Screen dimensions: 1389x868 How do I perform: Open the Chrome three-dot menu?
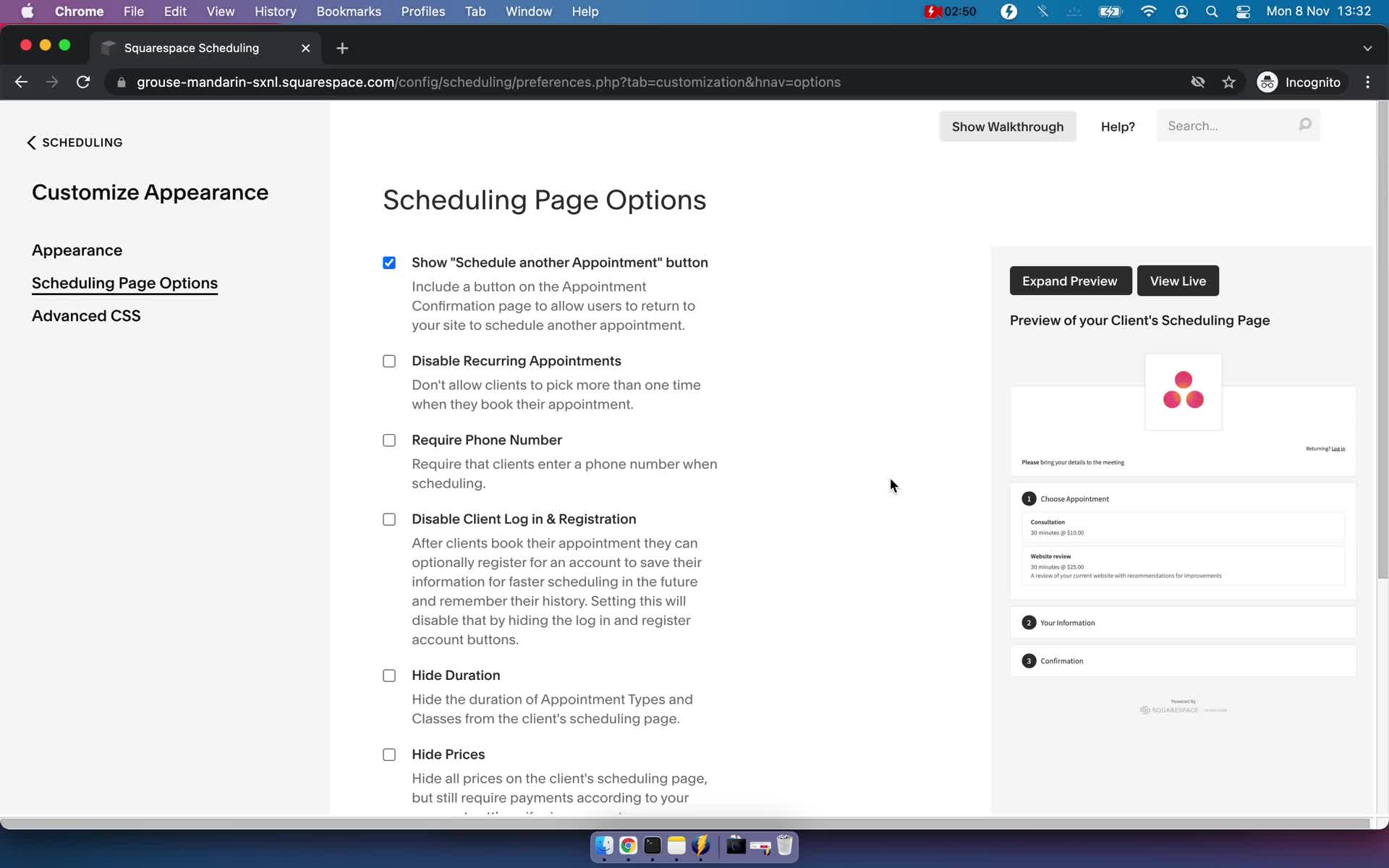[1367, 82]
